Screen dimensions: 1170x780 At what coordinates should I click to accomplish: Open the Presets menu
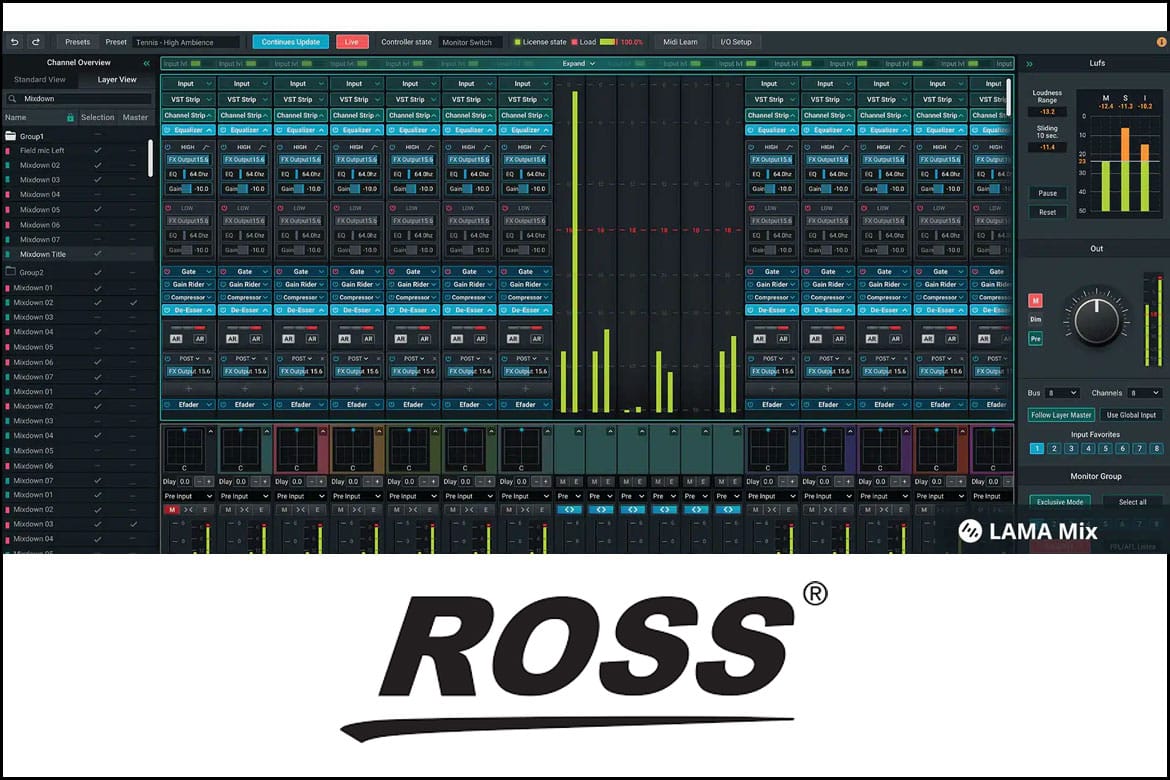(x=77, y=42)
